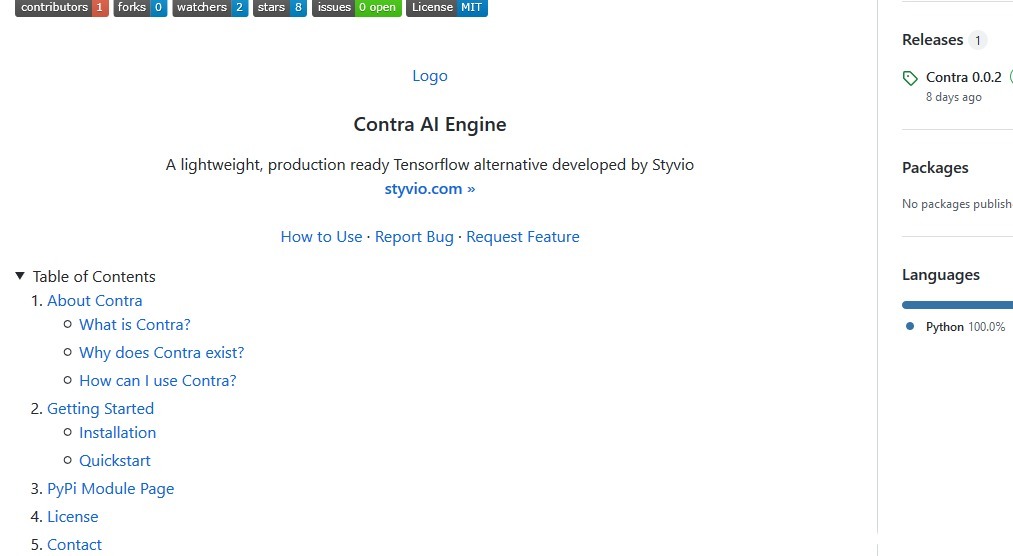This screenshot has width=1013, height=556.
Task: Click the blue Python language dot
Action: coord(910,326)
